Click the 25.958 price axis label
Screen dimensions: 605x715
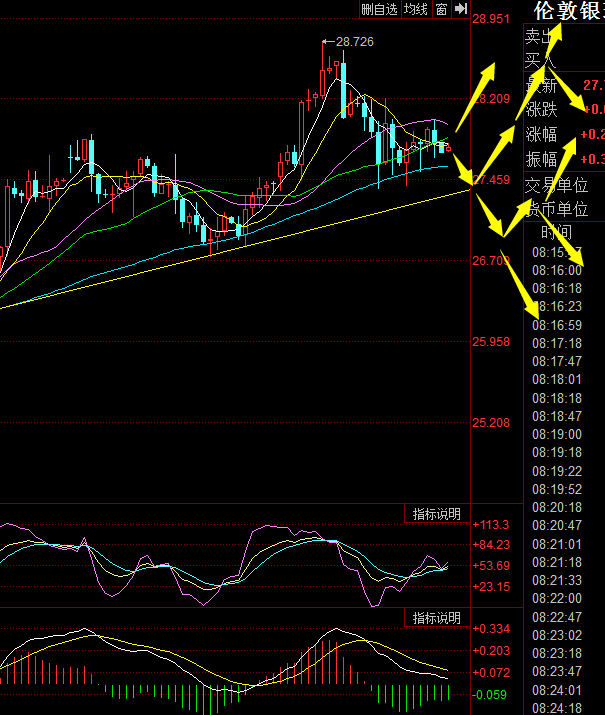(x=491, y=342)
